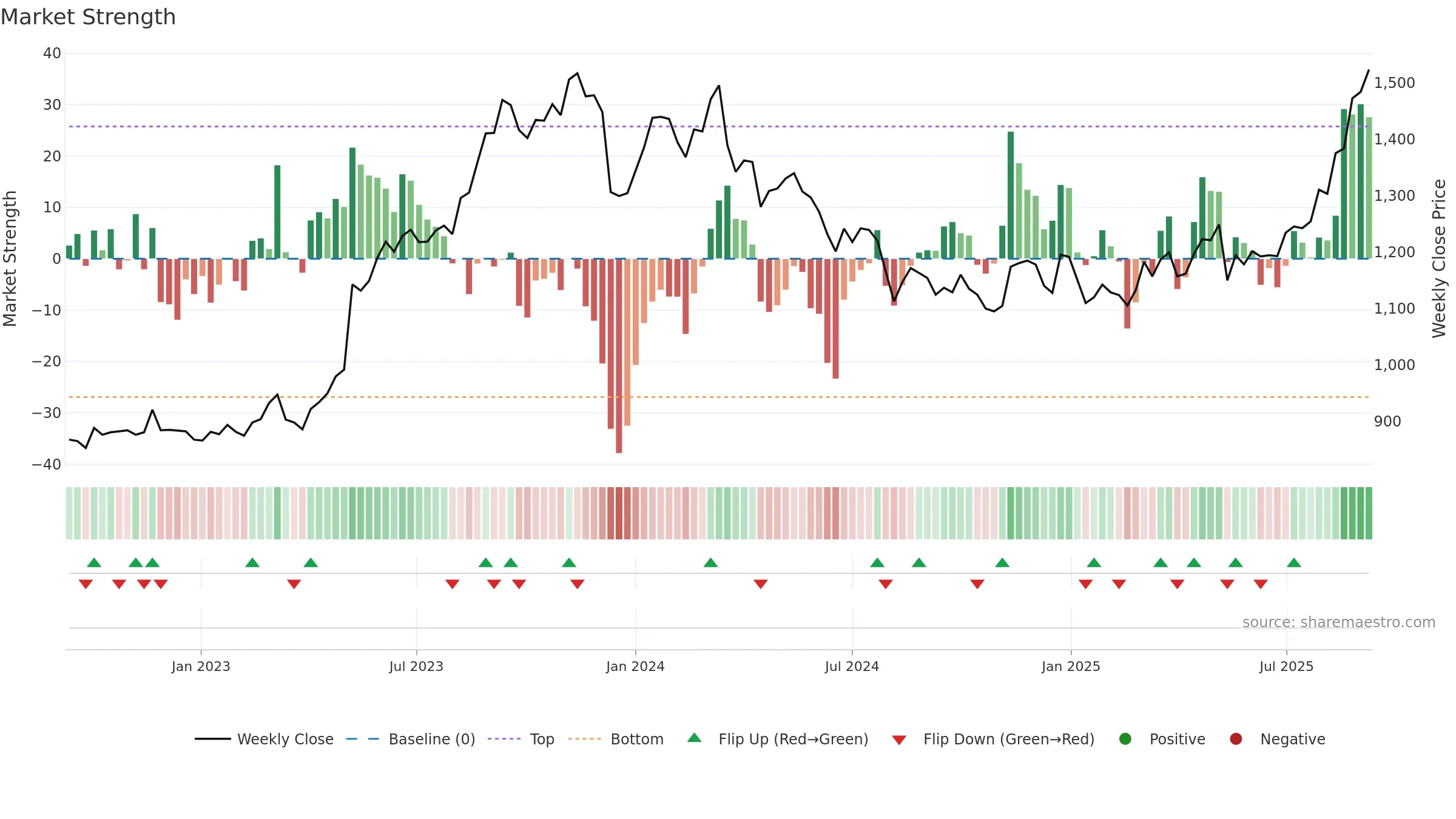
Task: Select the last green flip-up triangle after Jul 2025
Action: tap(1294, 562)
